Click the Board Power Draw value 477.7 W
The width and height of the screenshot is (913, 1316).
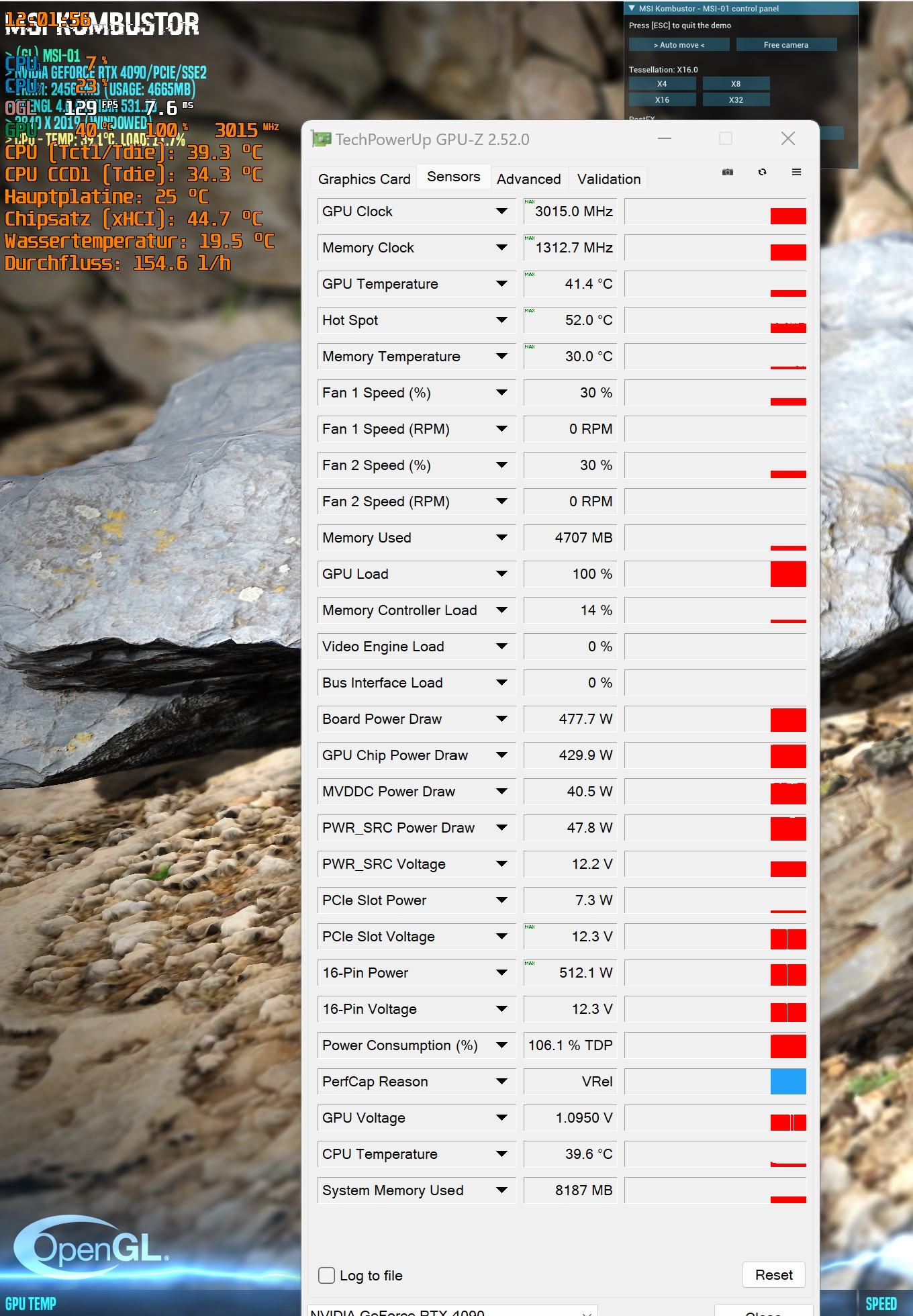[570, 719]
